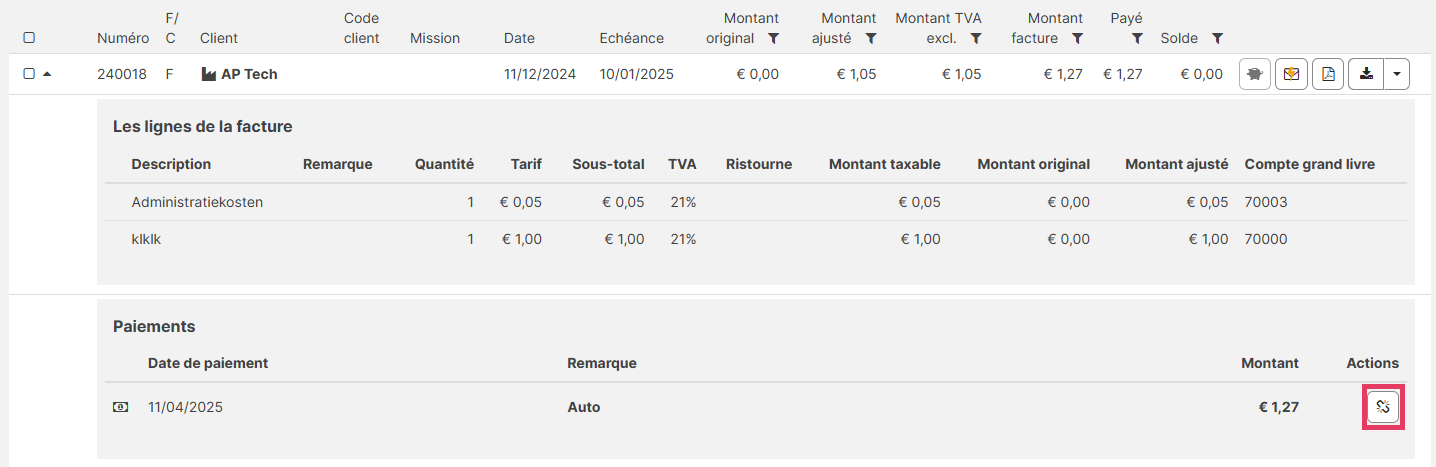The height and width of the screenshot is (467, 1436).
Task: Click the download invoice icon button
Action: point(1366,74)
